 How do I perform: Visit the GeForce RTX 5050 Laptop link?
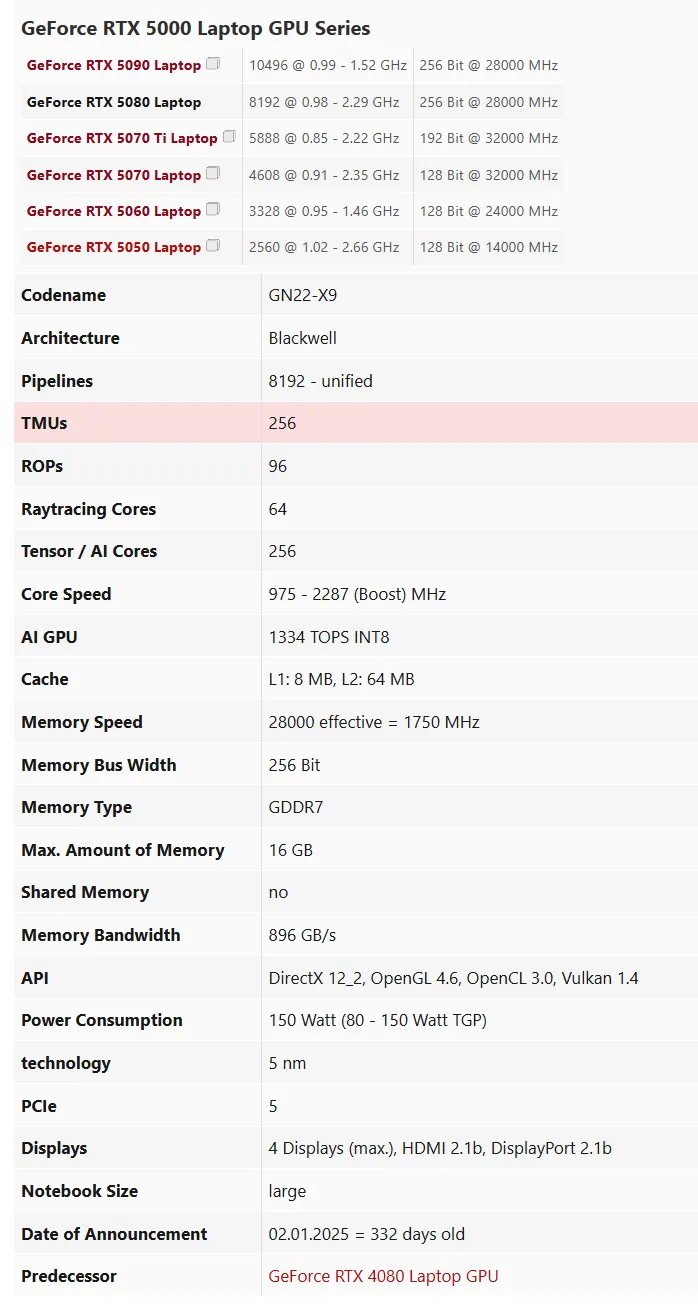tap(113, 247)
